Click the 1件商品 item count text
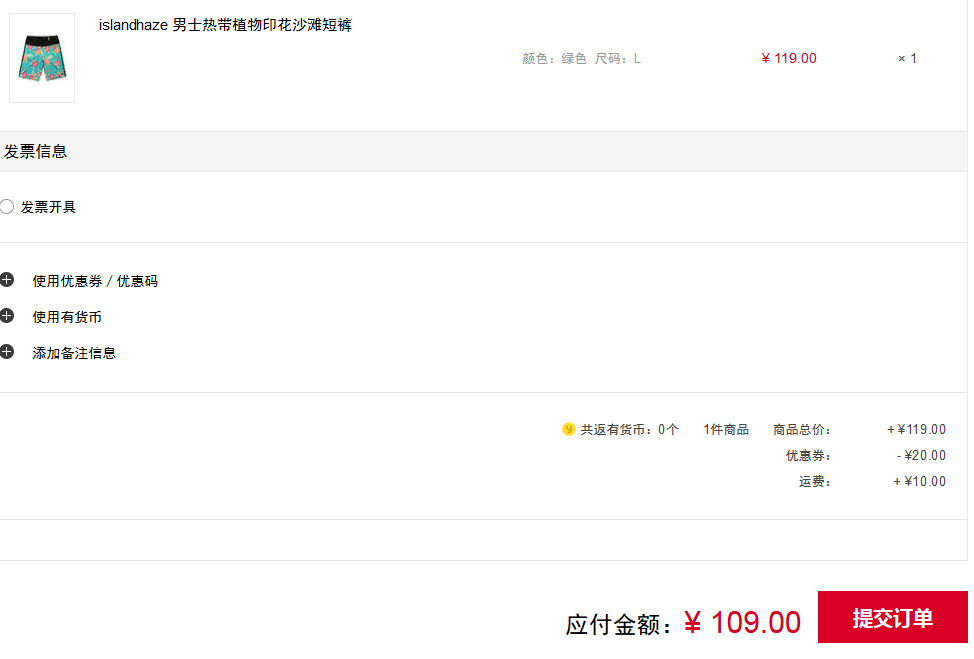Screen dimensions: 974x659 click(x=726, y=429)
